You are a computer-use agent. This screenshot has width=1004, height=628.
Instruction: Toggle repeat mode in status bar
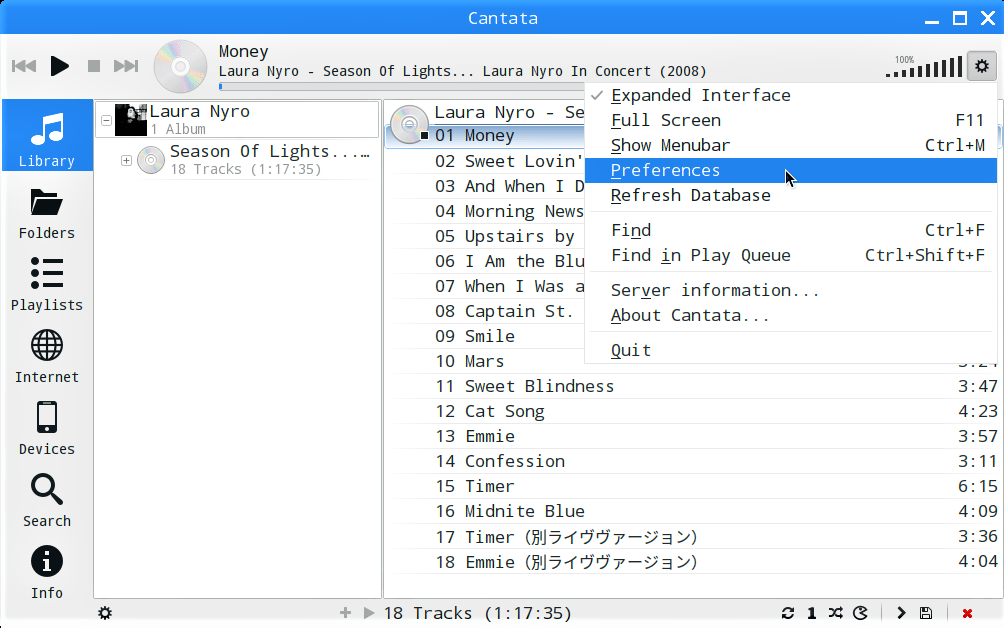788,613
